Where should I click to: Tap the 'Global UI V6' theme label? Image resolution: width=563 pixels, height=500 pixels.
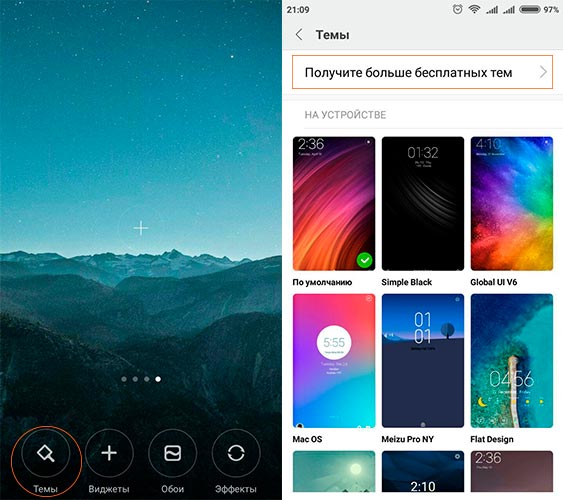click(x=494, y=282)
